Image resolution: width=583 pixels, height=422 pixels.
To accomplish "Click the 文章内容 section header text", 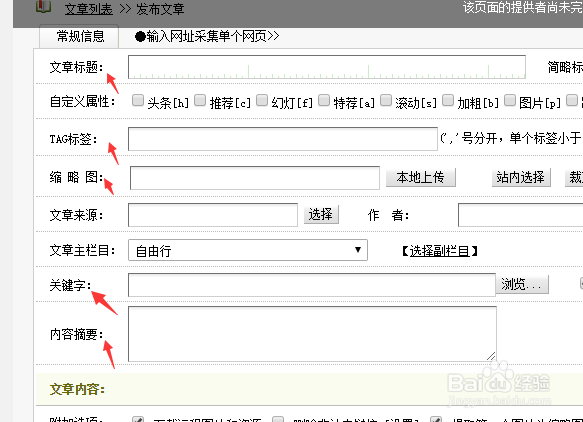I will tap(77, 389).
